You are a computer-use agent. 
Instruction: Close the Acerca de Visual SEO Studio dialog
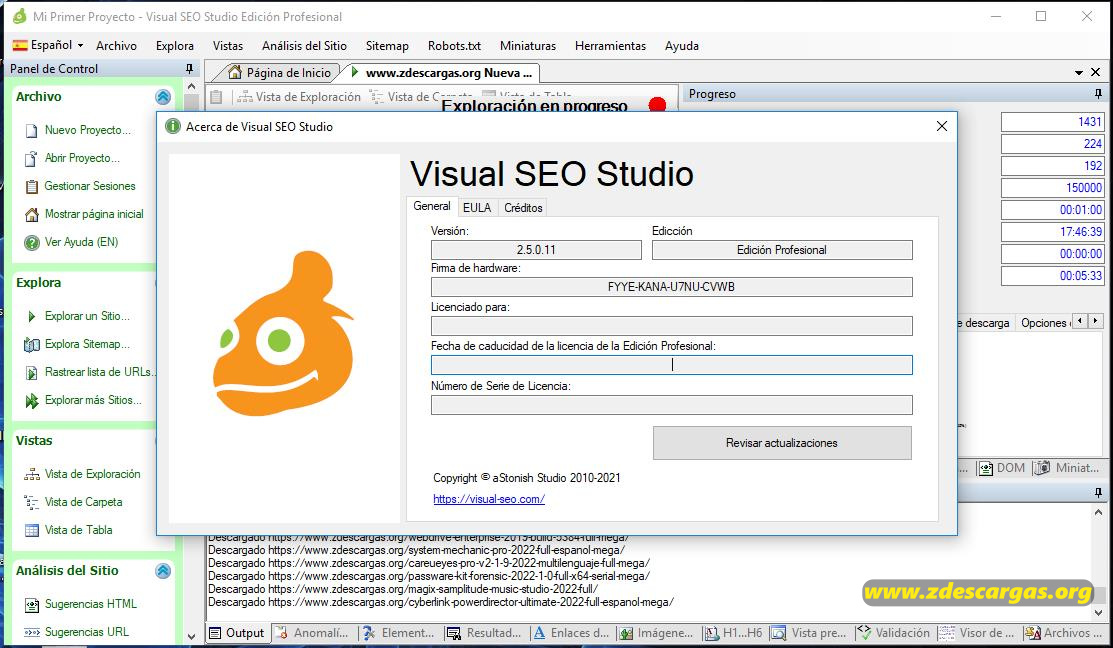[941, 126]
